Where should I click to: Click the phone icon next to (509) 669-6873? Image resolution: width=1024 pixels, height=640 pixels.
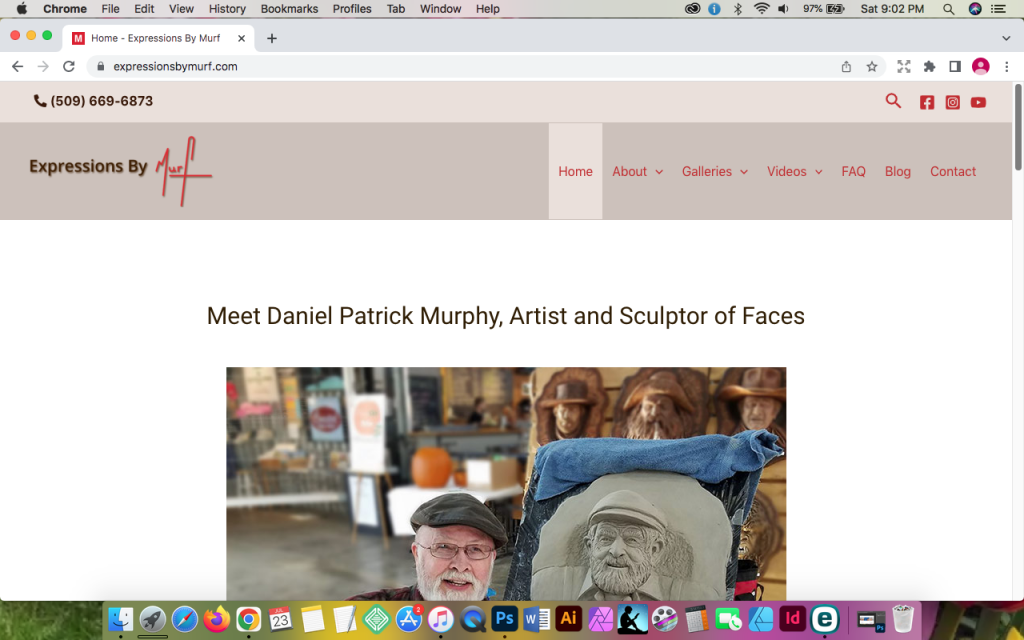[x=39, y=100]
